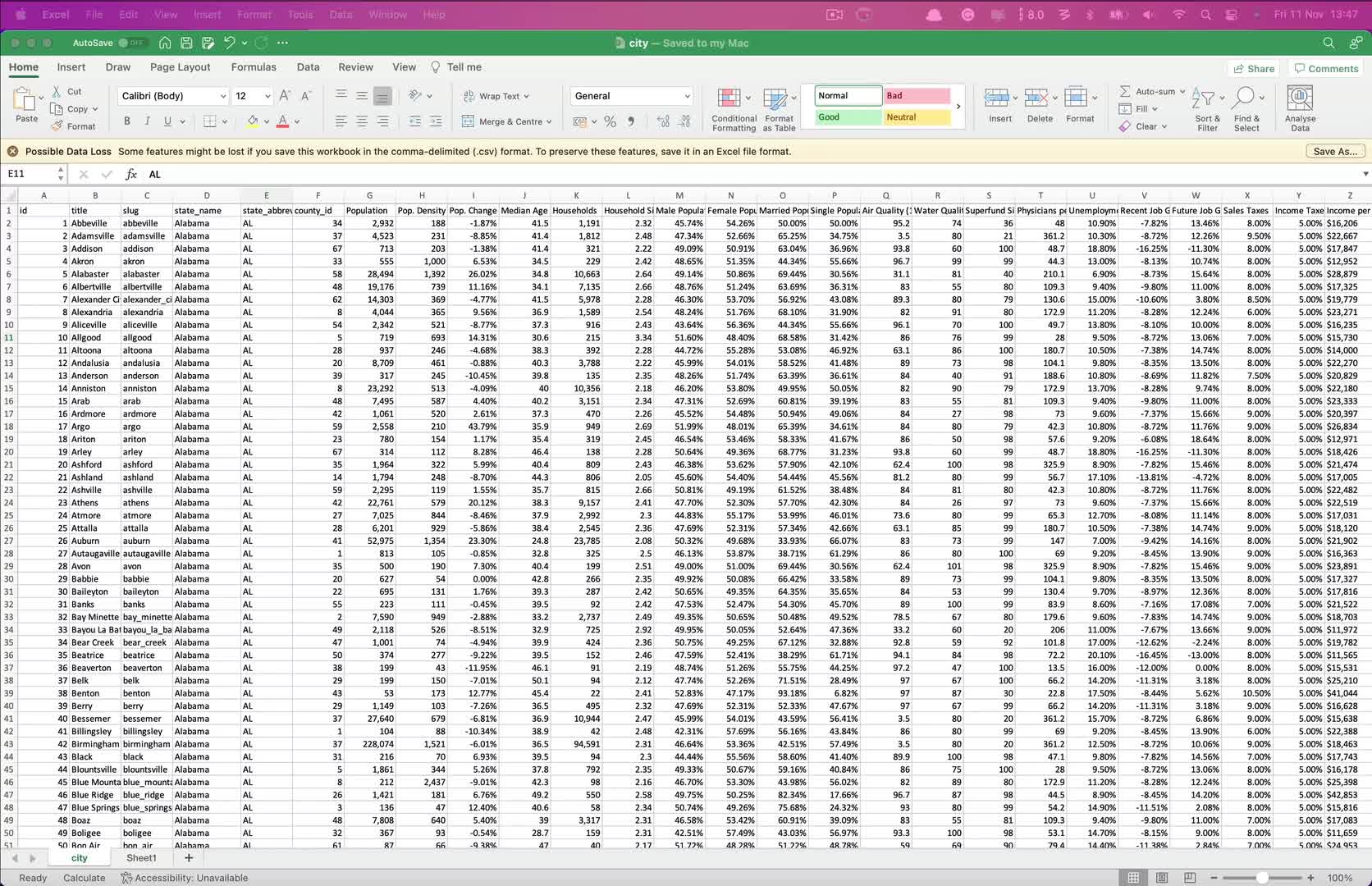Click the text orientation icon
Image resolution: width=1372 pixels, height=886 pixels.
point(415,96)
